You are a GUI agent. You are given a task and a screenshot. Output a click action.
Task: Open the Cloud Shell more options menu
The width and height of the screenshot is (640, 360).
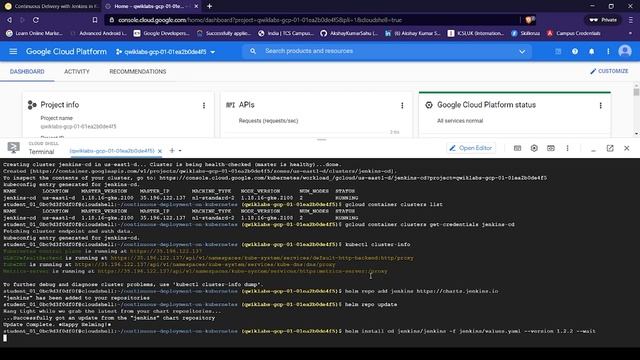coord(567,148)
